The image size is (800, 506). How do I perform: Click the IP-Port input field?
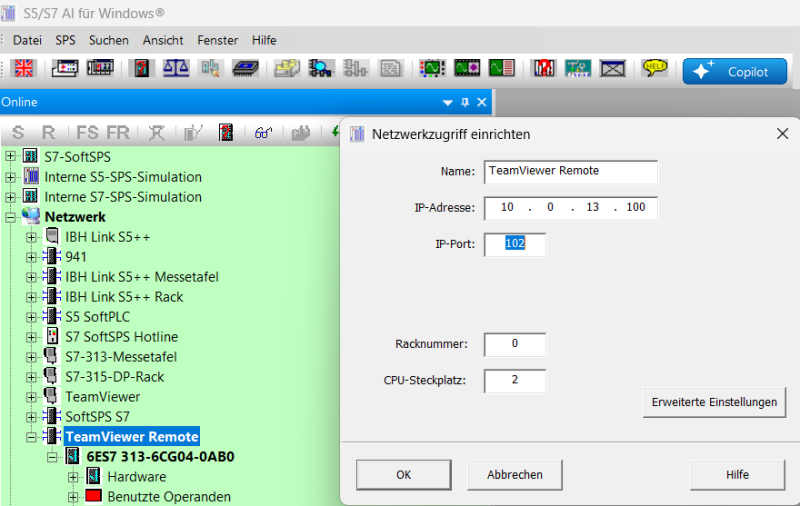(x=515, y=244)
